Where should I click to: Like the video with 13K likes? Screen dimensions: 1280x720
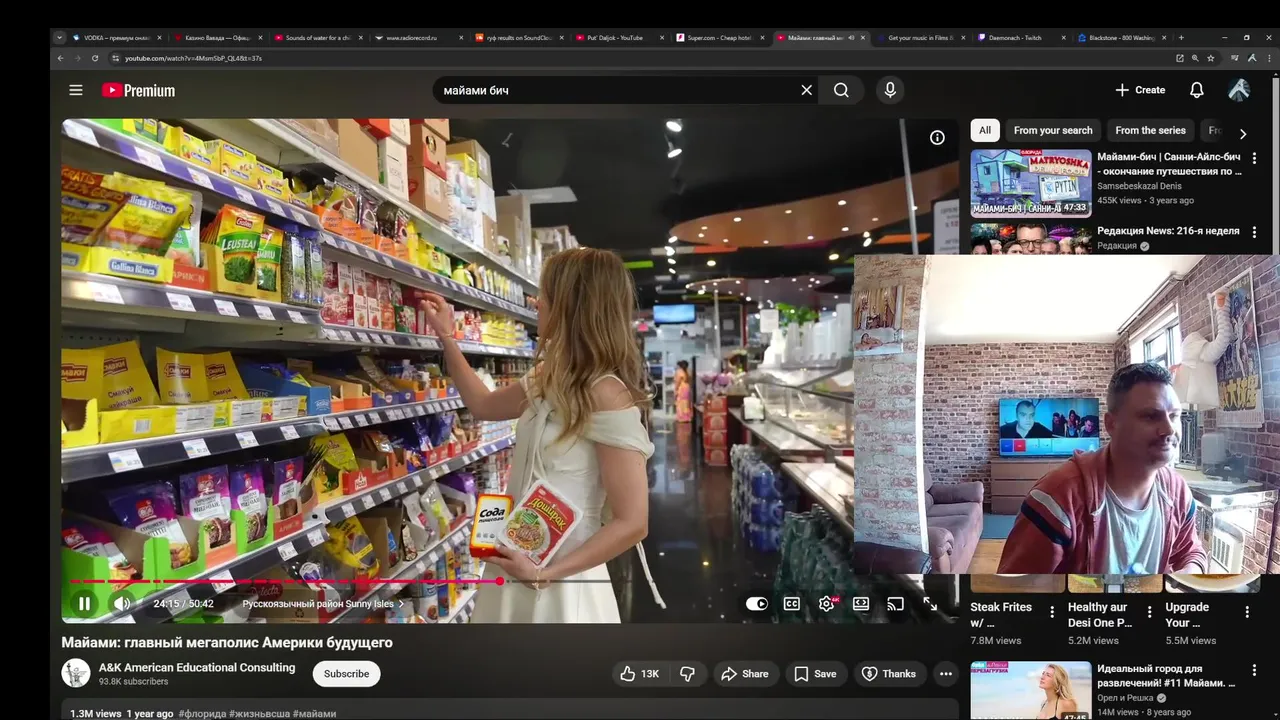pyautogui.click(x=639, y=674)
